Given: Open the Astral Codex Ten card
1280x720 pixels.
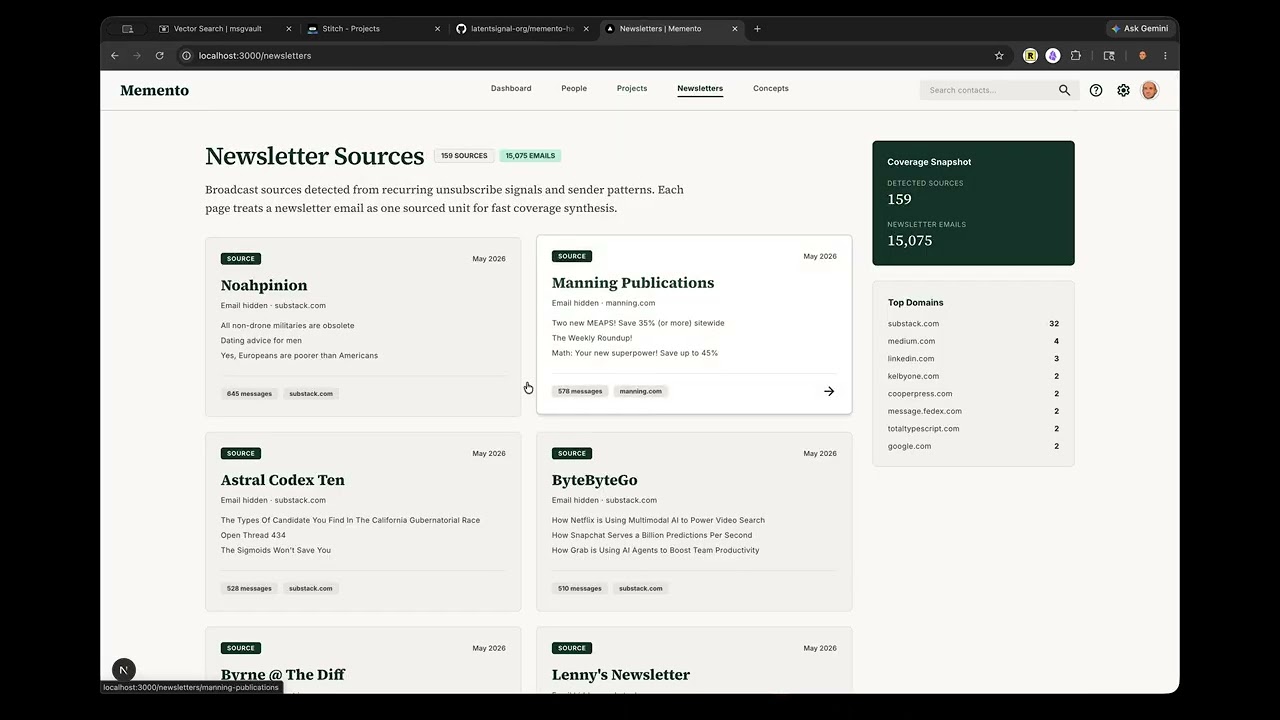Looking at the screenshot, I should tap(363, 521).
